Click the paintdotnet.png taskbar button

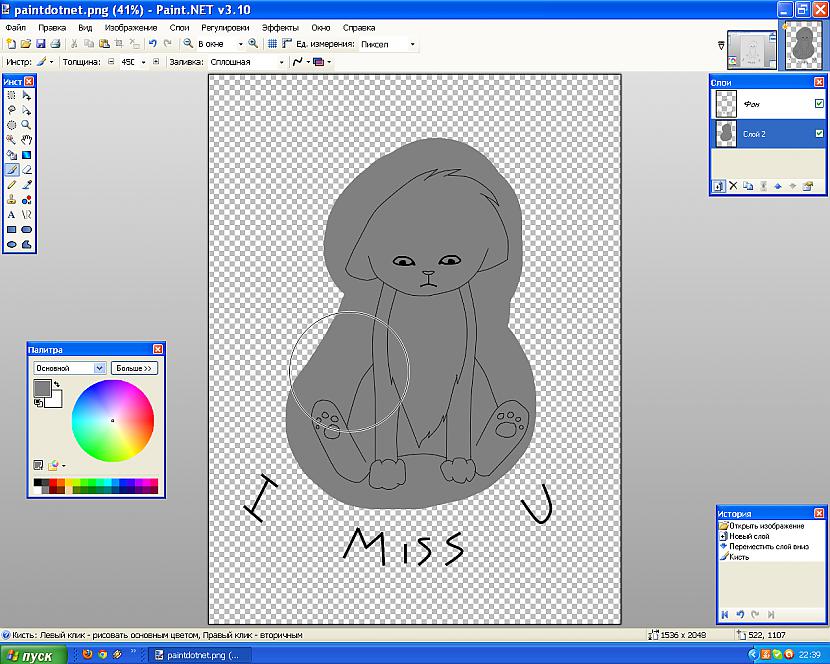pyautogui.click(x=199, y=655)
